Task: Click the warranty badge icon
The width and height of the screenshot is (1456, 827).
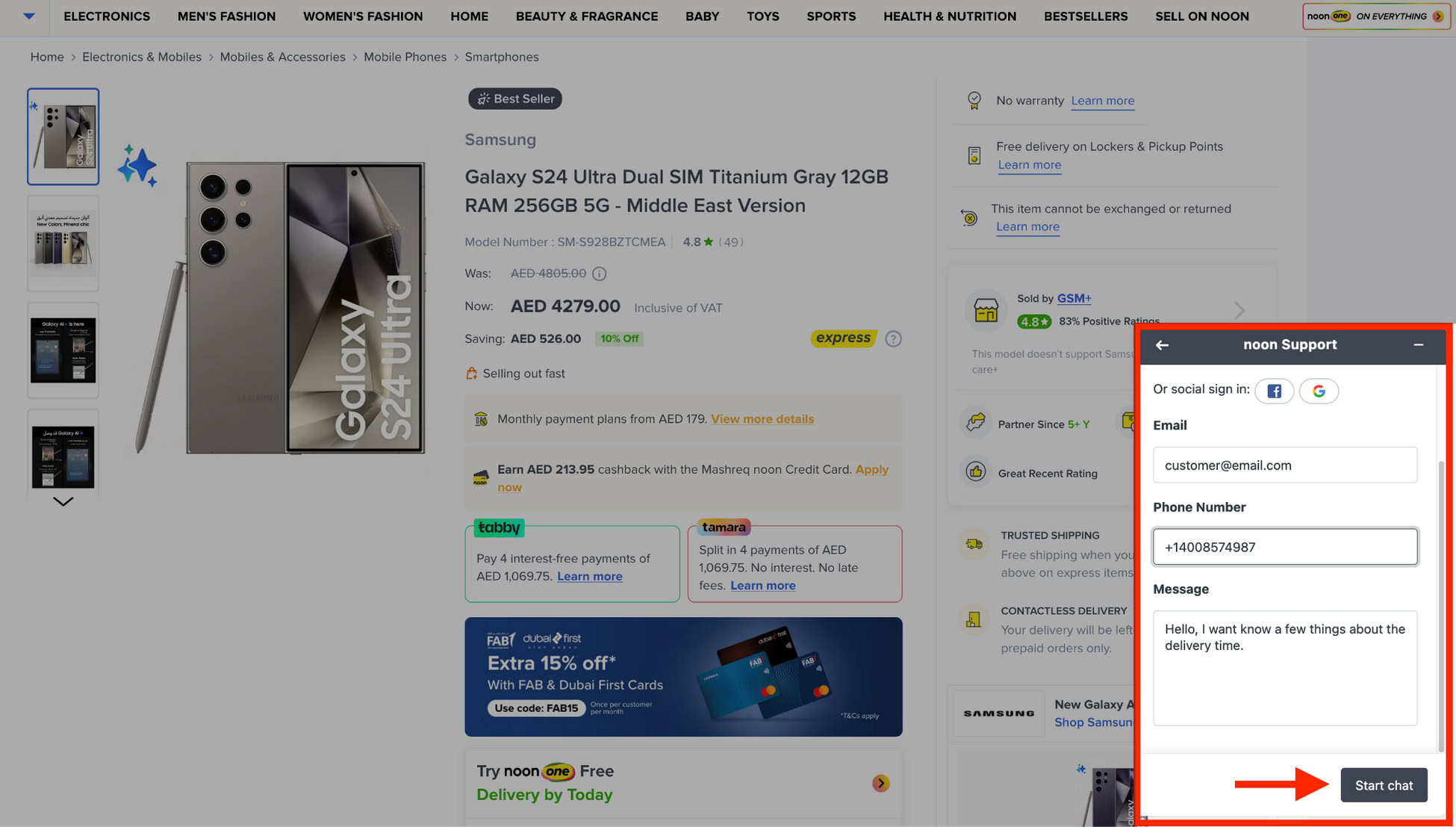Action: pos(974,100)
